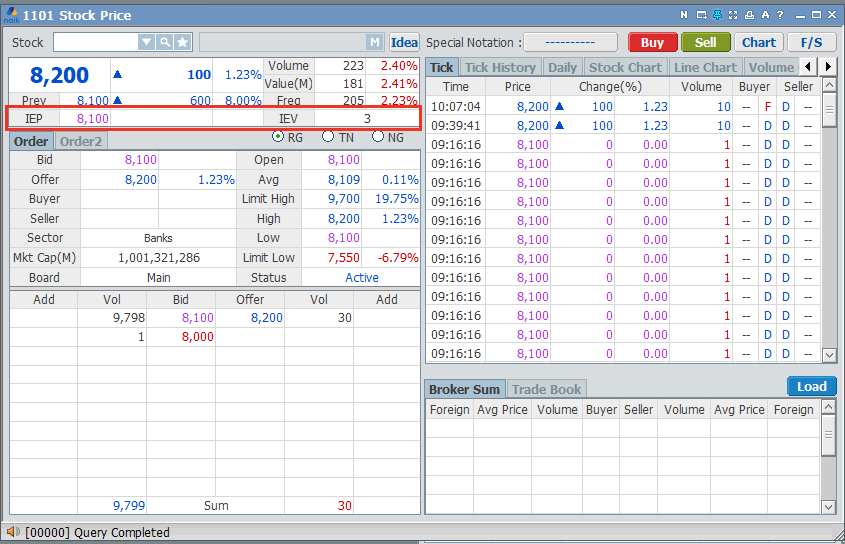This screenshot has height=544, width=845.
Task: Click the fullscreen expand icon in title bar
Action: point(733,15)
